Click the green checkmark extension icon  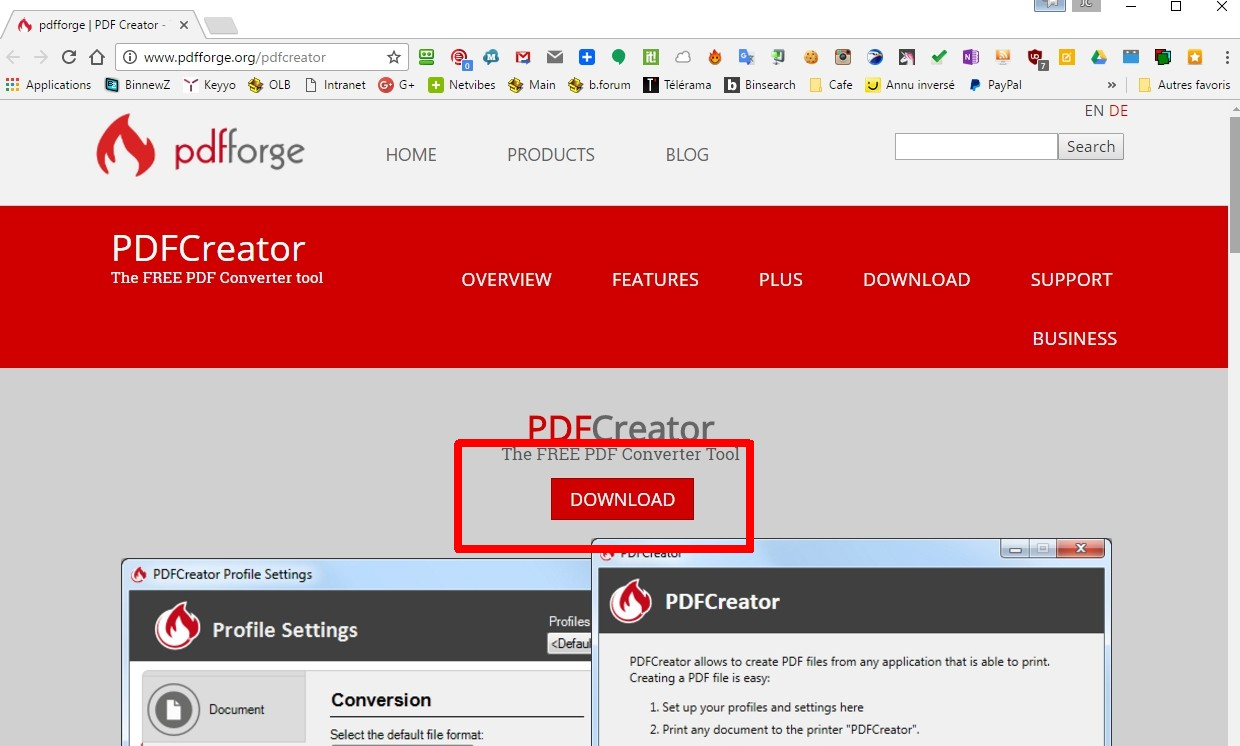pos(938,57)
